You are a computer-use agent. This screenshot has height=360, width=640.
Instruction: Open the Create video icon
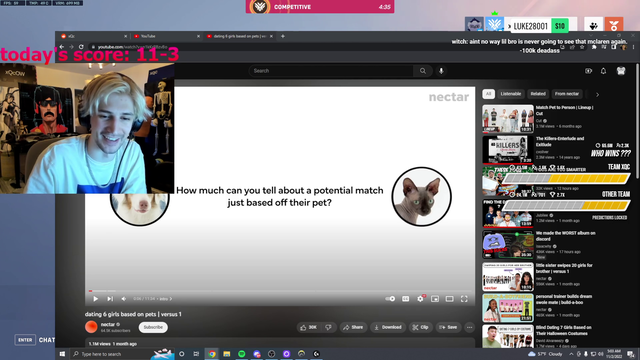(x=588, y=71)
